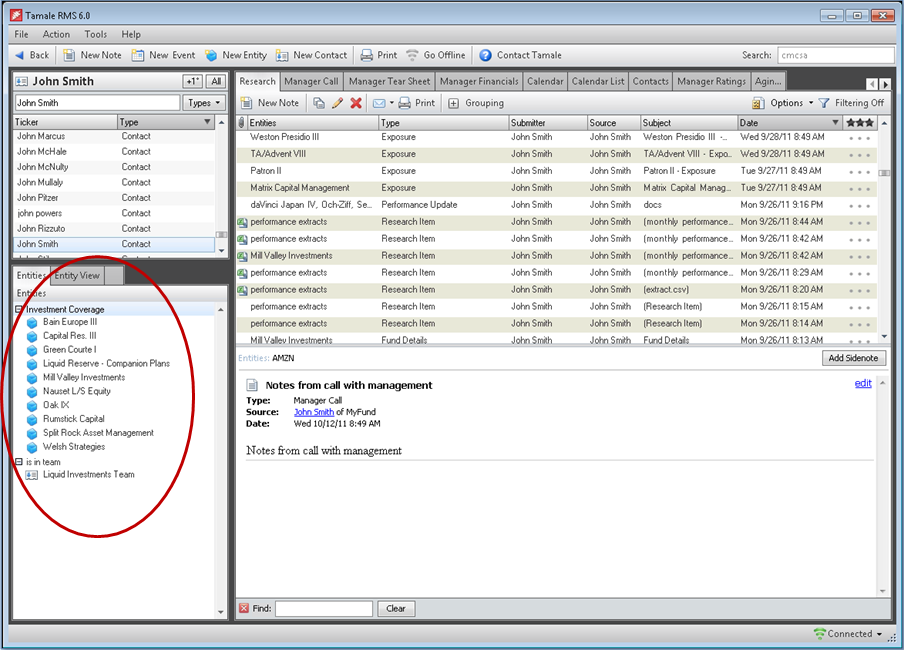Focus the Search field
Image resolution: width=904 pixels, height=650 pixels.
[835, 55]
